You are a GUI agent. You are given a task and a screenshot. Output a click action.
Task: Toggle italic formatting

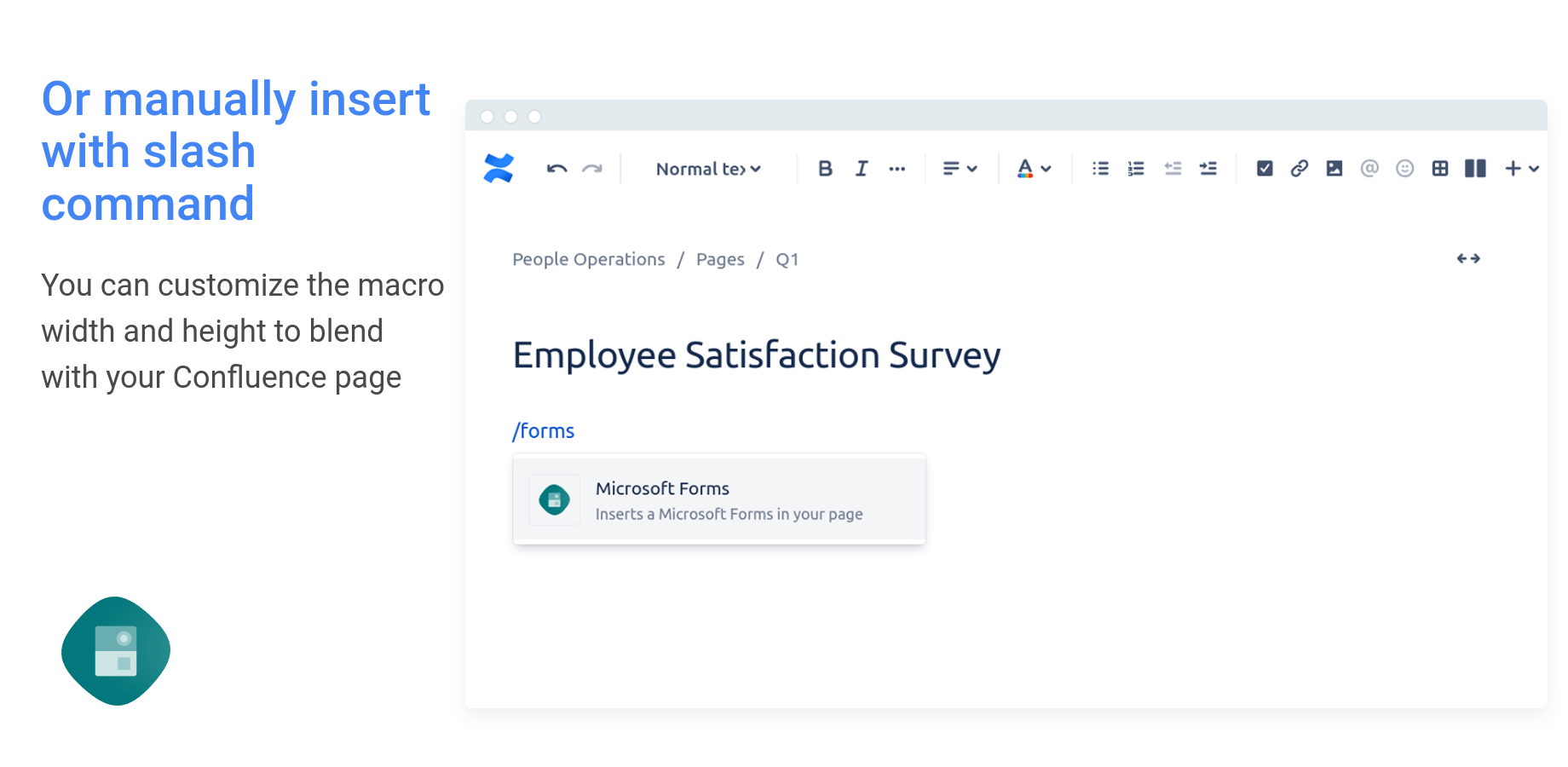click(862, 169)
